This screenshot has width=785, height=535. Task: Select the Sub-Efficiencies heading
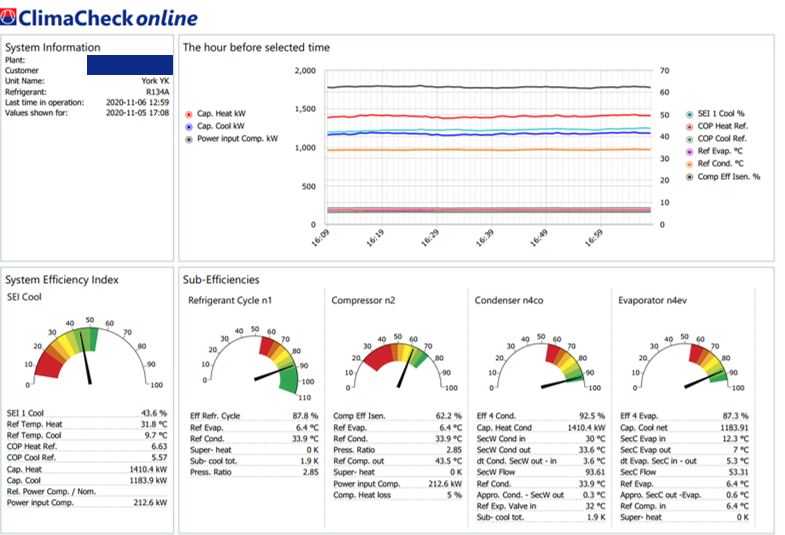pos(221,280)
